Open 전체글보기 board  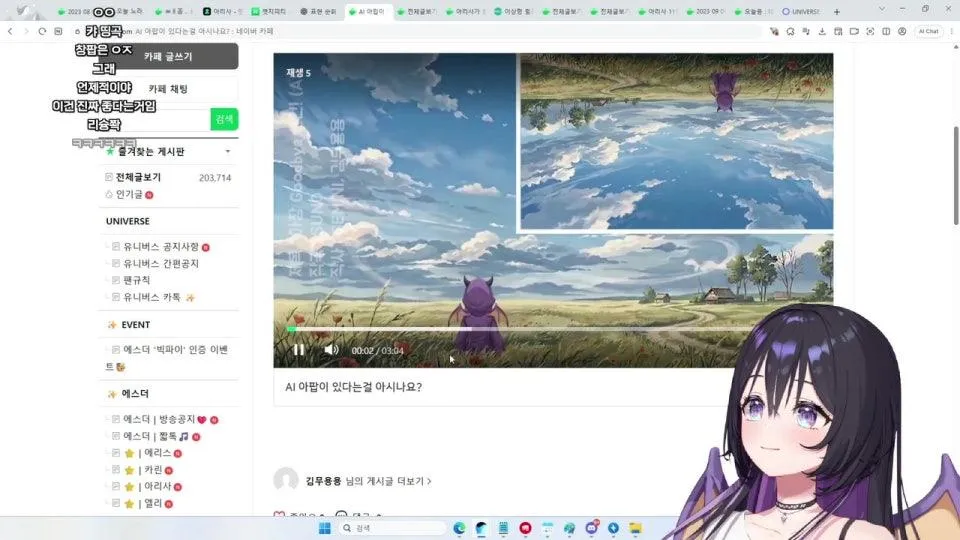coord(138,177)
